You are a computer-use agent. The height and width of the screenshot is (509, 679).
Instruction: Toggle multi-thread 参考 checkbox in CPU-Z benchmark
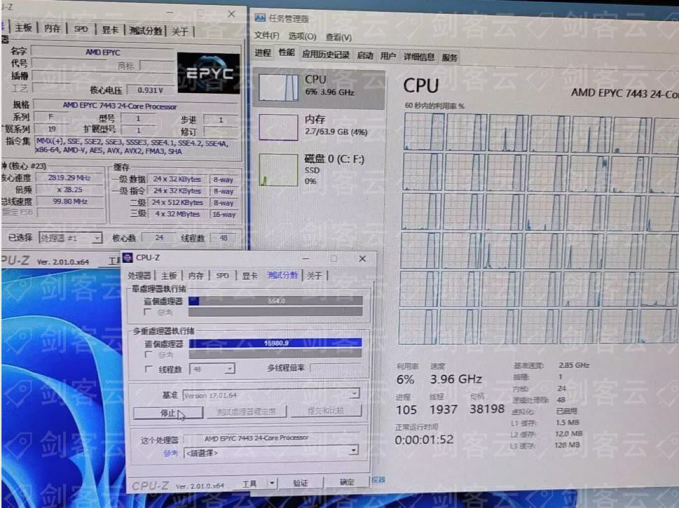(149, 355)
